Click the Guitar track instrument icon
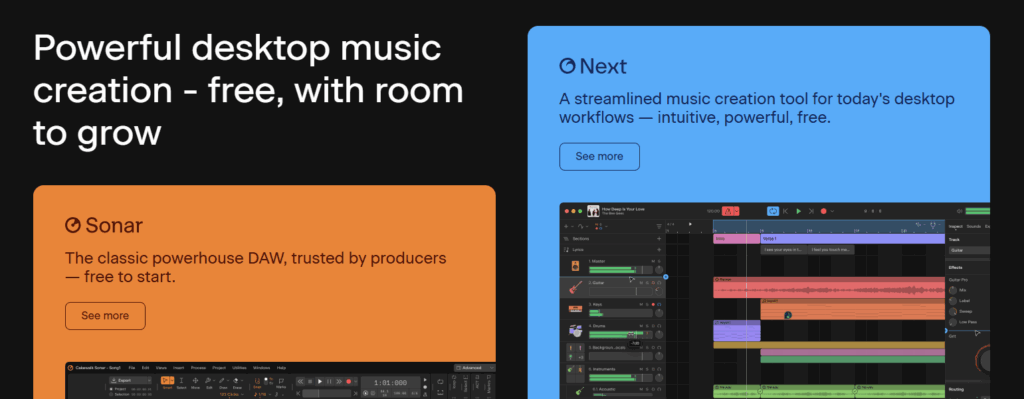This screenshot has height=399, width=1024. tap(575, 287)
